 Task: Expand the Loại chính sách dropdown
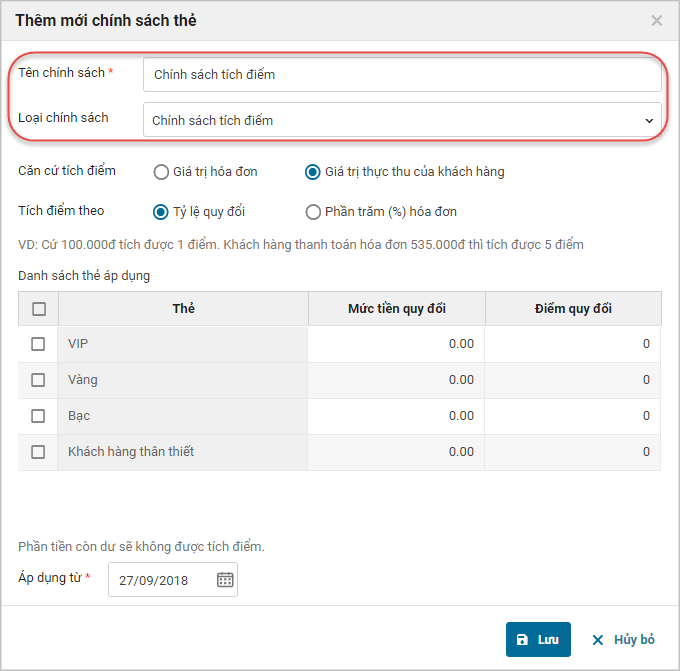[402, 120]
